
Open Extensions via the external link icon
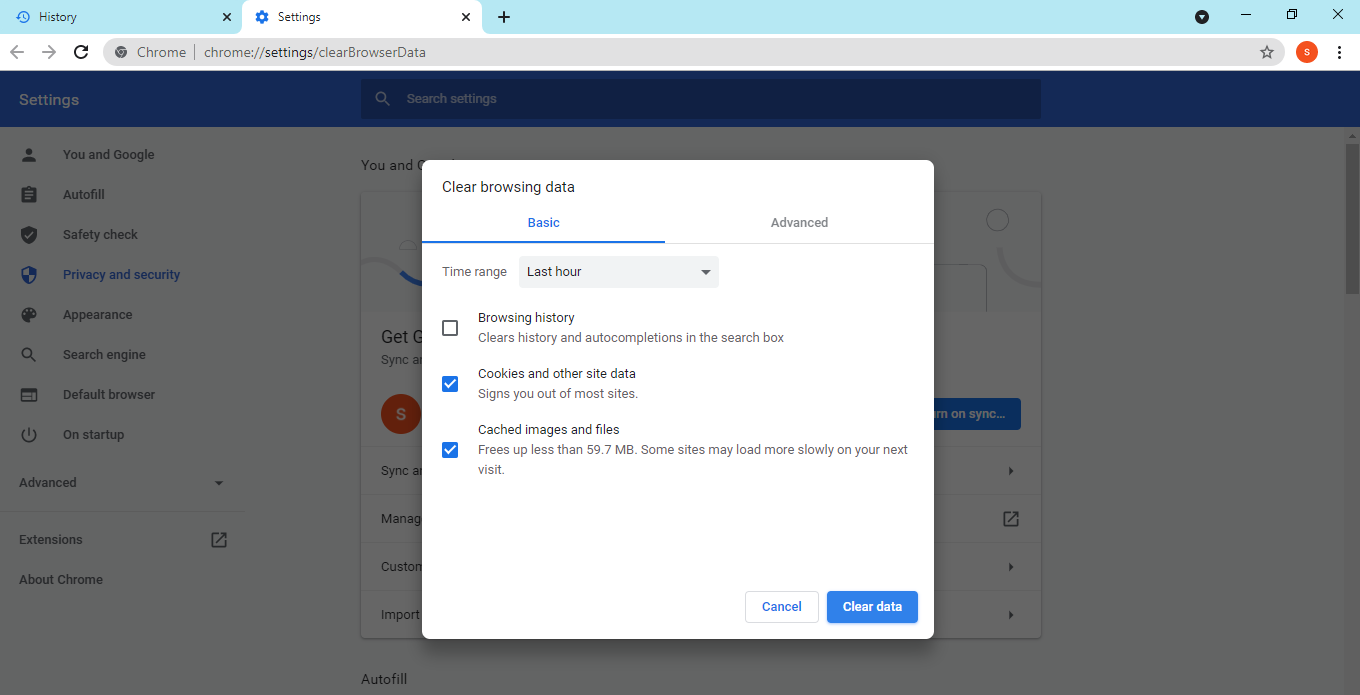pyautogui.click(x=218, y=539)
